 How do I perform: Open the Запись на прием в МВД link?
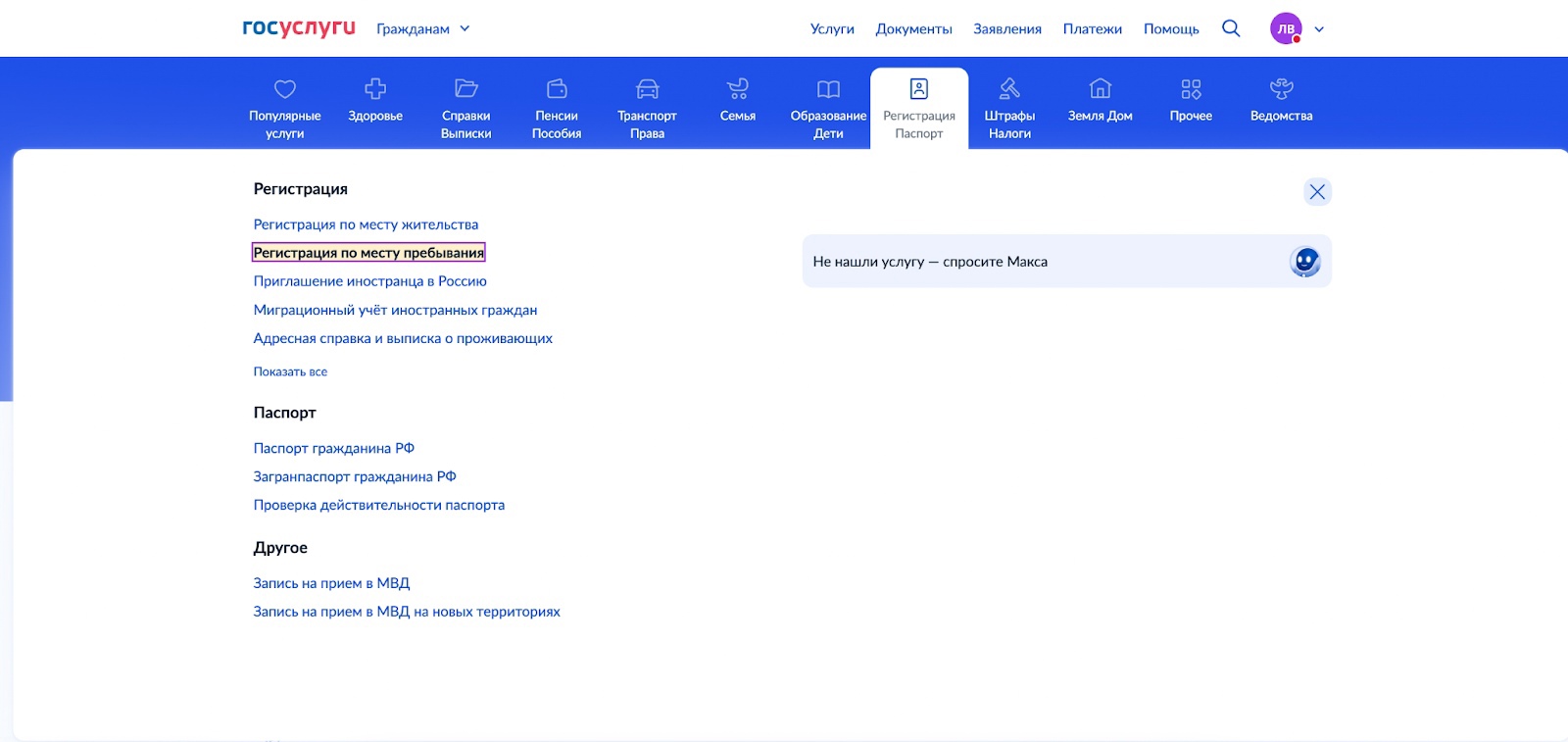(x=331, y=583)
